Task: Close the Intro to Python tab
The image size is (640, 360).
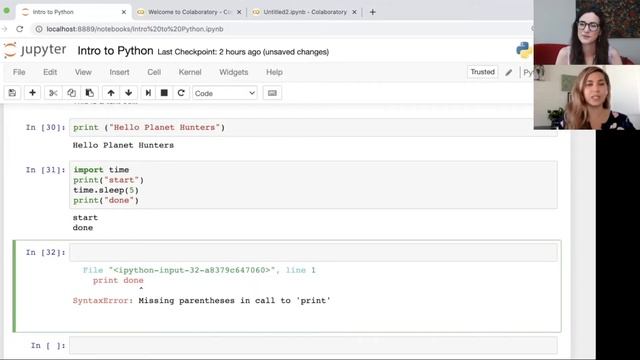Action: point(124,12)
